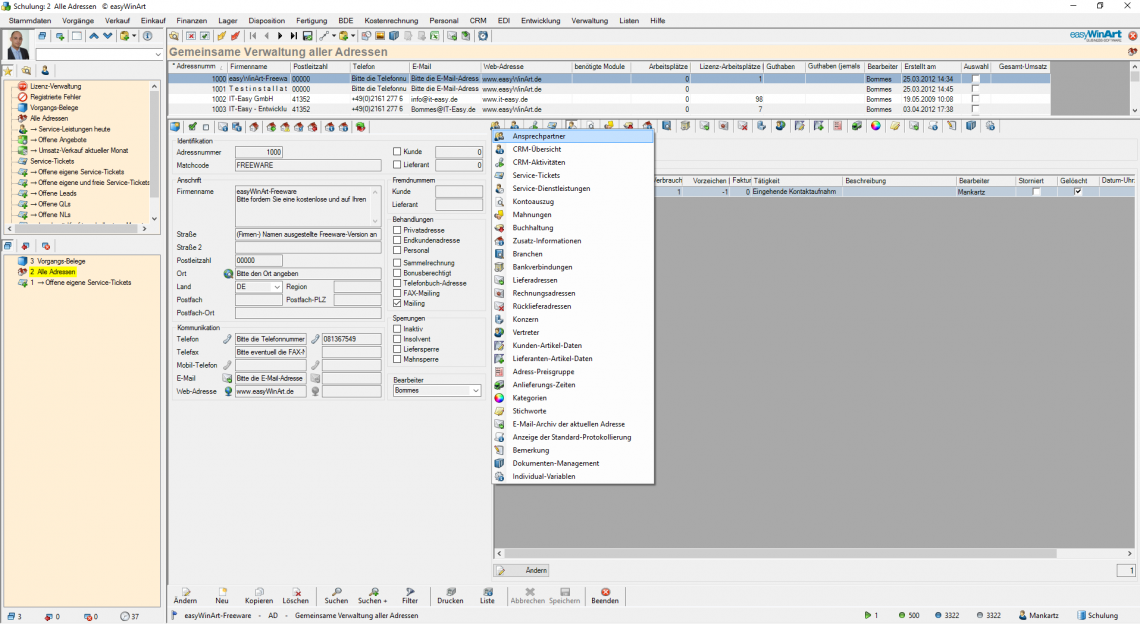Choose Bankverbindungen in the popup list

pos(542,267)
